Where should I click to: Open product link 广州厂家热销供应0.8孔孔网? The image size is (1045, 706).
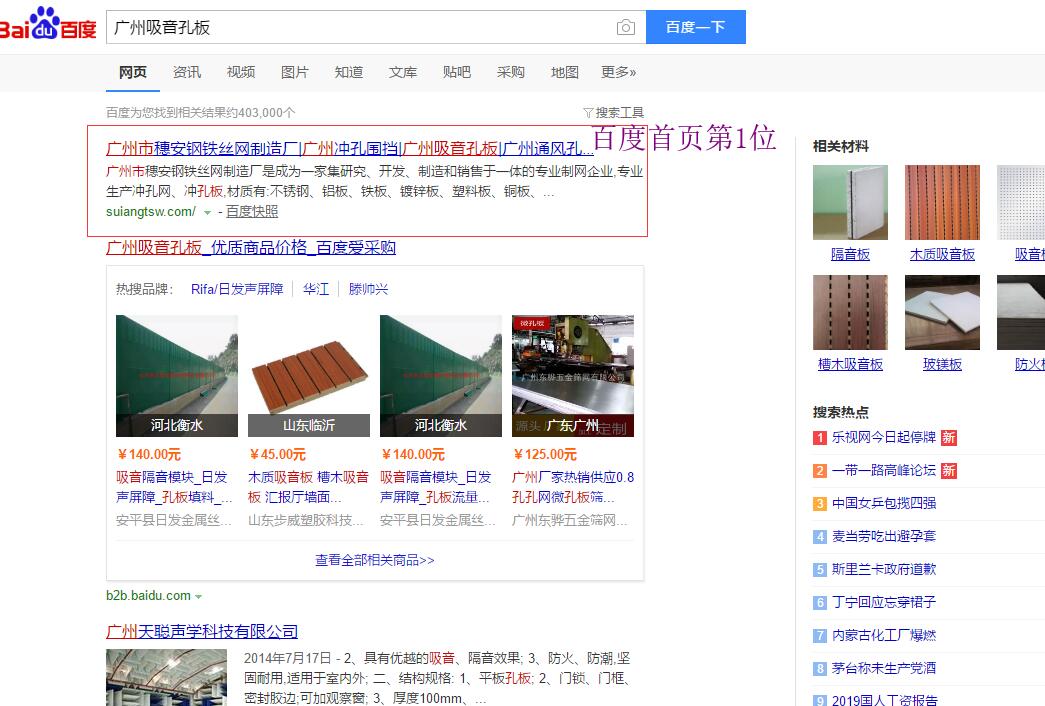(x=572, y=487)
